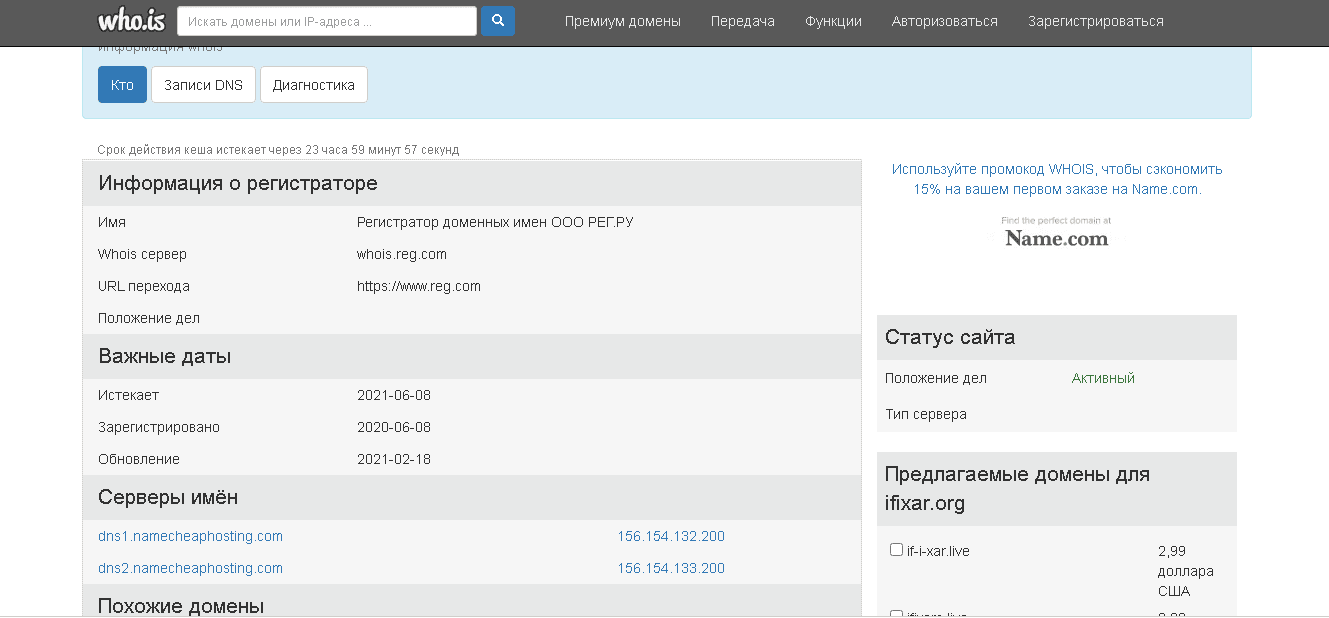Click the IP address 156.154.133.200
Image resolution: width=1329 pixels, height=618 pixels.
[671, 568]
